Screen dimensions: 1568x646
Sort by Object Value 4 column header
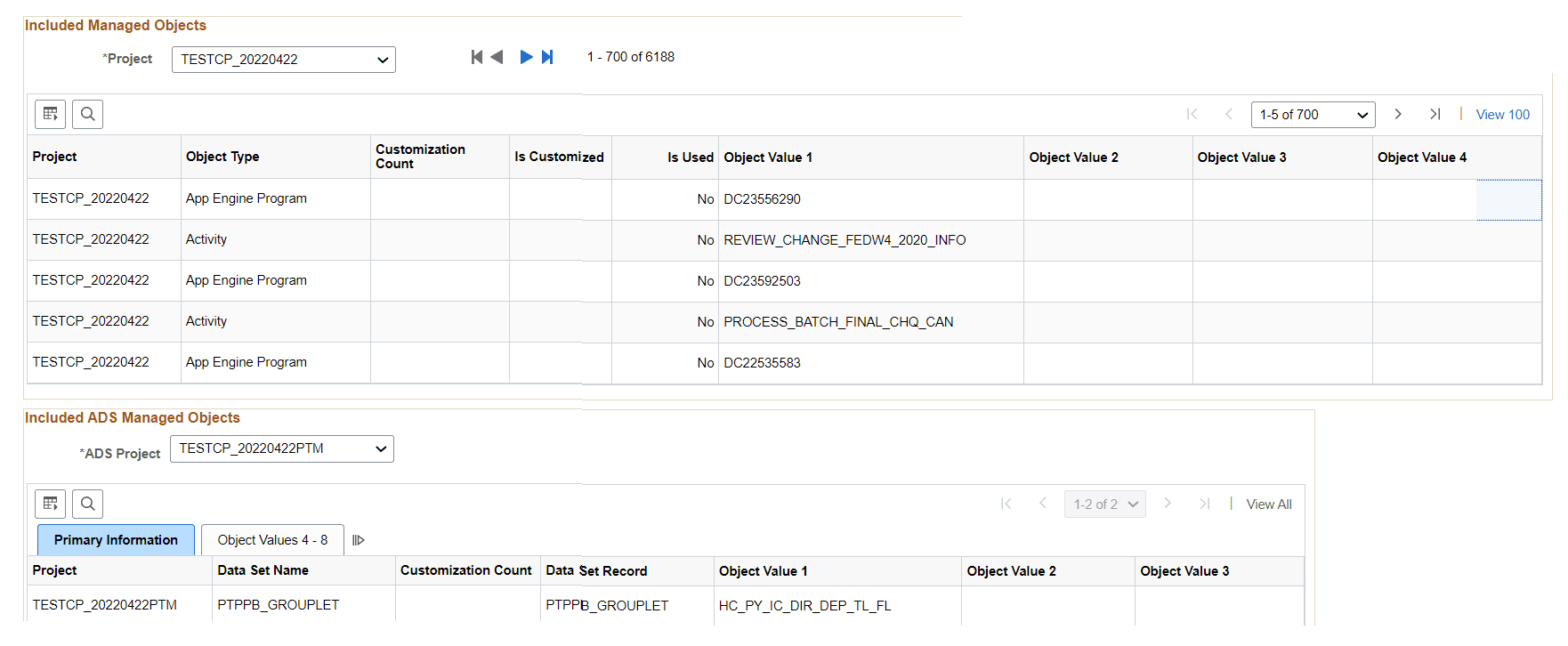(x=1422, y=157)
